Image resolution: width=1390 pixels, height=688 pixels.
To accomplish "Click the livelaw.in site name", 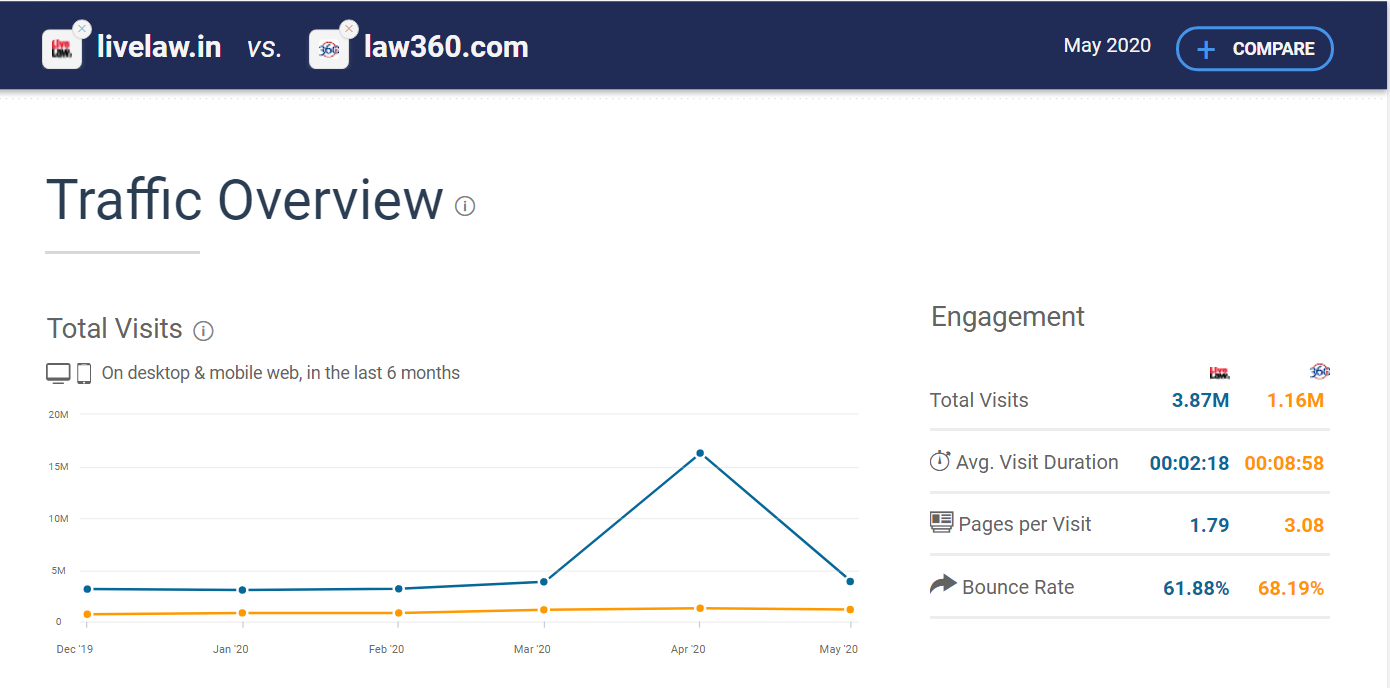I will click(159, 48).
